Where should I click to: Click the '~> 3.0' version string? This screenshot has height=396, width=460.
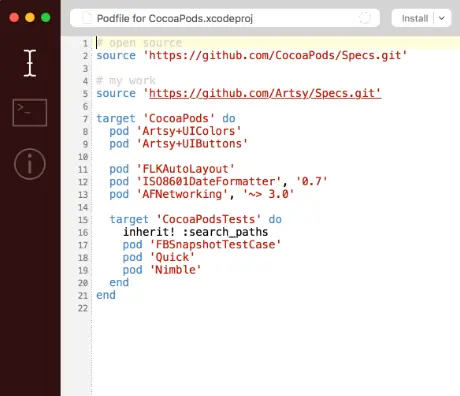(269, 194)
